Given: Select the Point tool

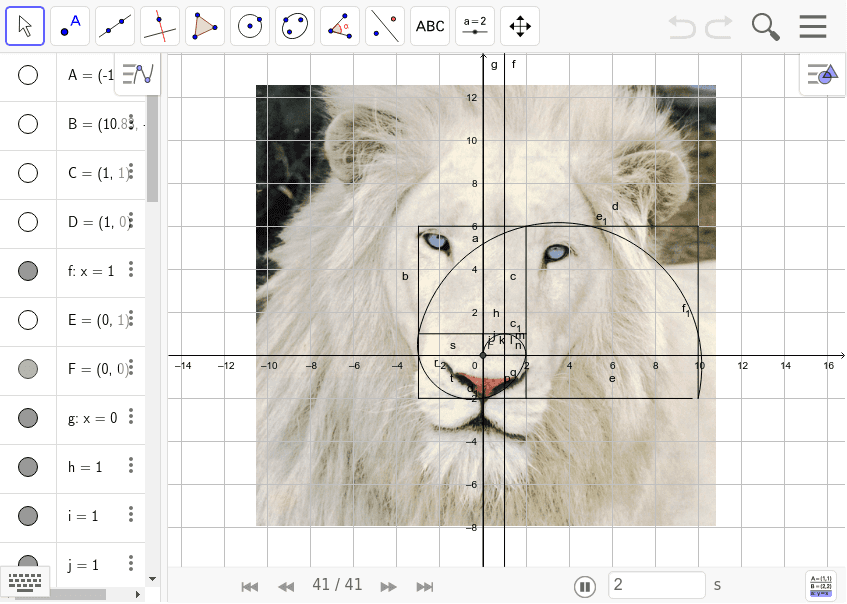Looking at the screenshot, I should coord(70,26).
